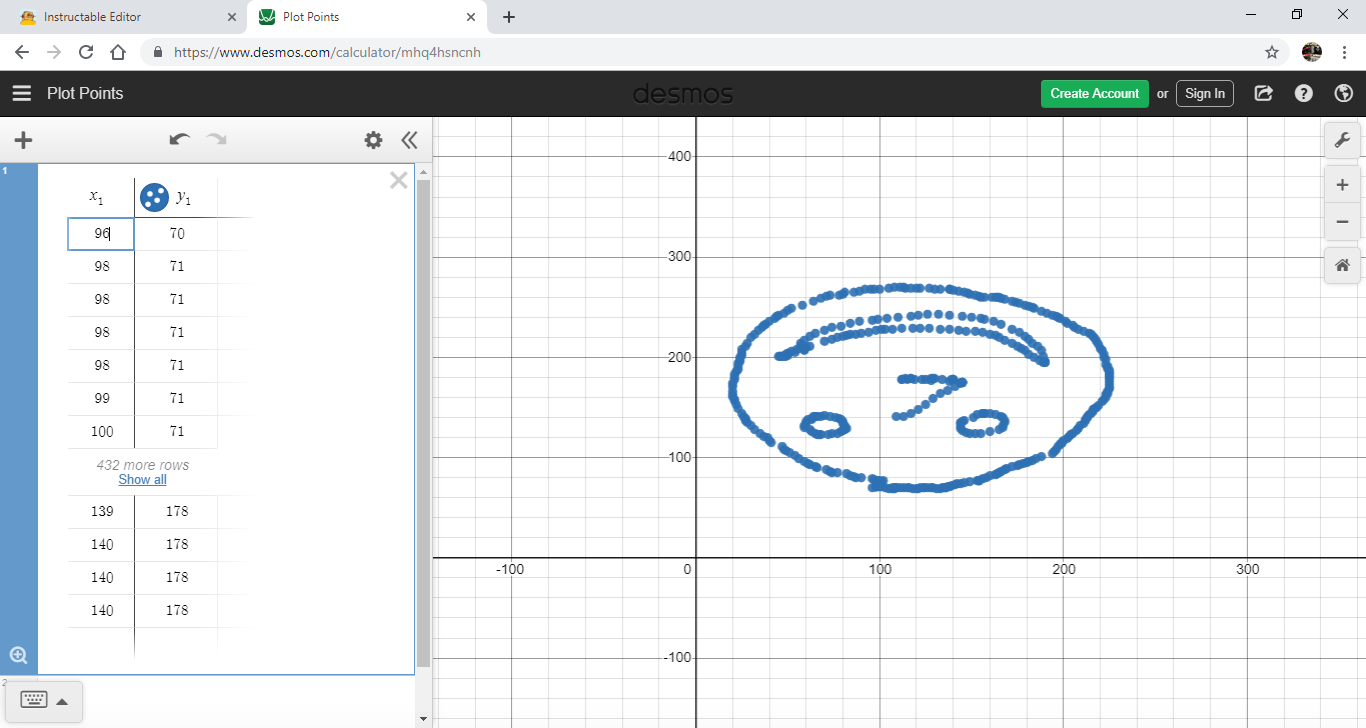Open the Desmos main menu

(x=21, y=93)
